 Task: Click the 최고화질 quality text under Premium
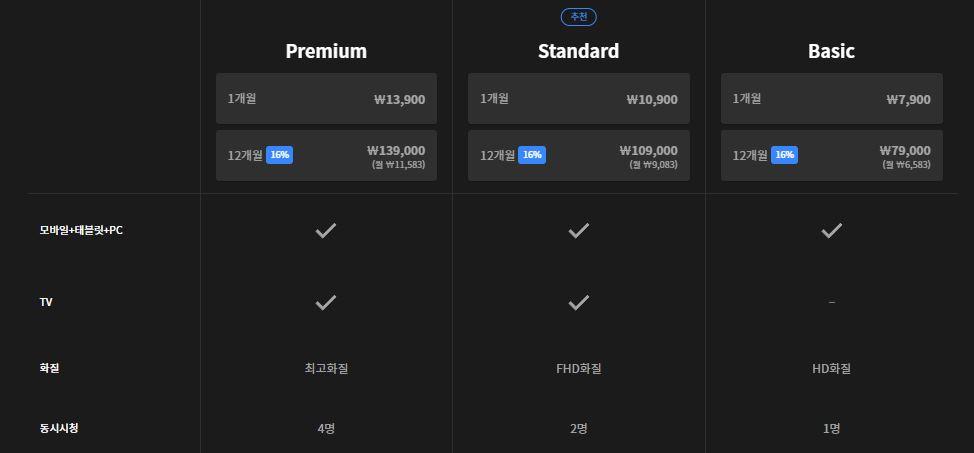point(326,368)
